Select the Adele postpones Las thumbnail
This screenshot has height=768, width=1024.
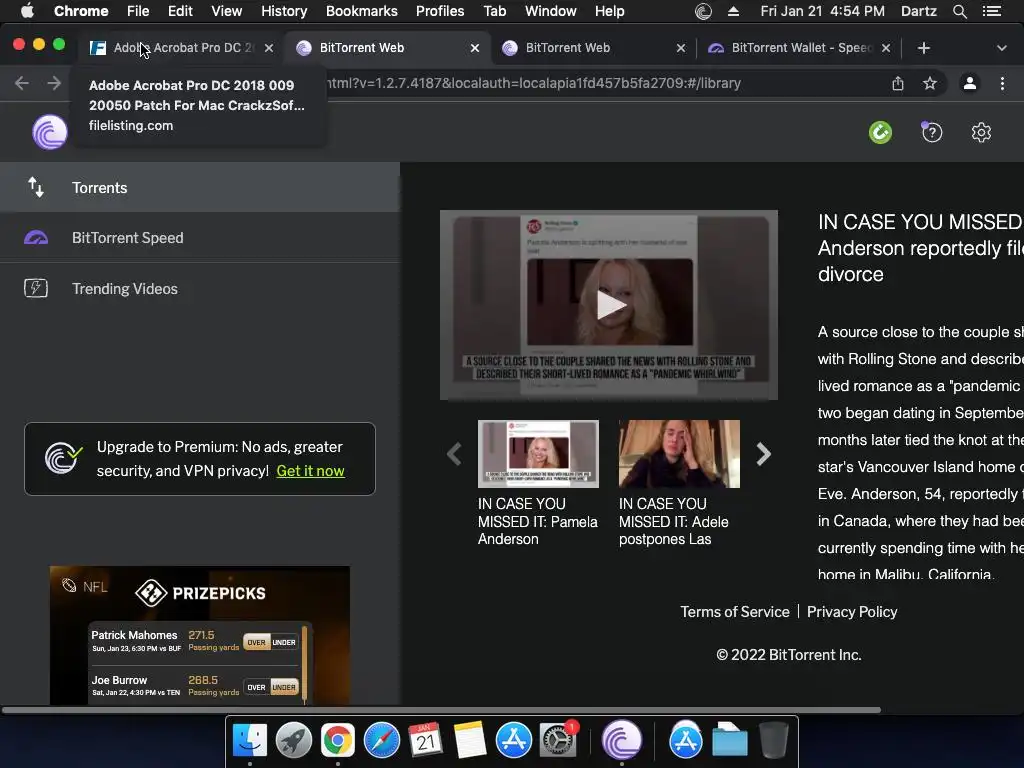(x=679, y=454)
